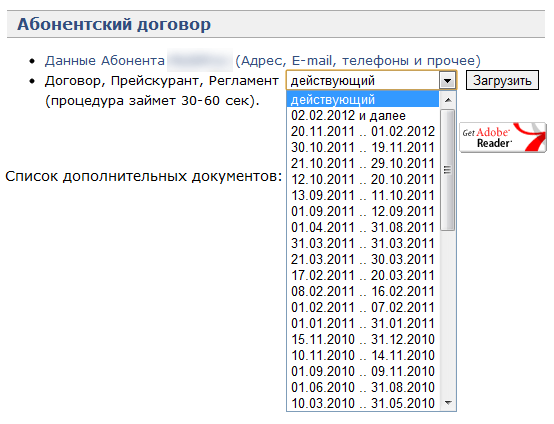This screenshot has width=554, height=424.
Task: Select period 21.03.2011 .. 30.03.2011
Action: 363,259
